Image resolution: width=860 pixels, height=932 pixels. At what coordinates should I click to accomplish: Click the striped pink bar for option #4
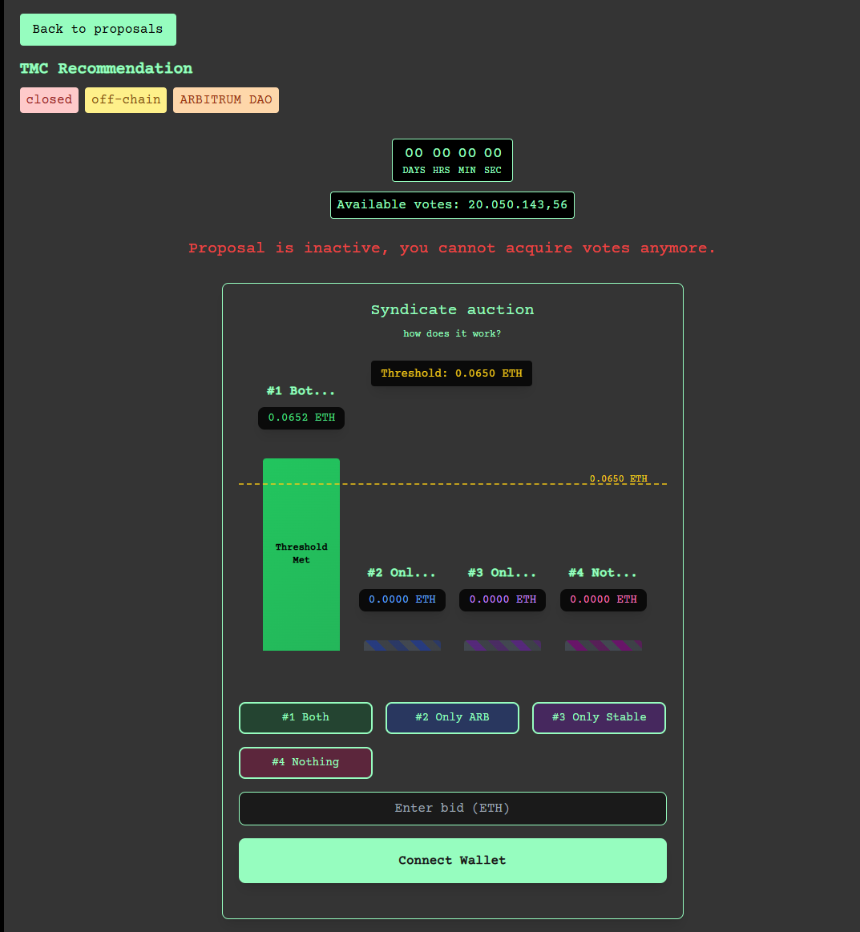603,646
